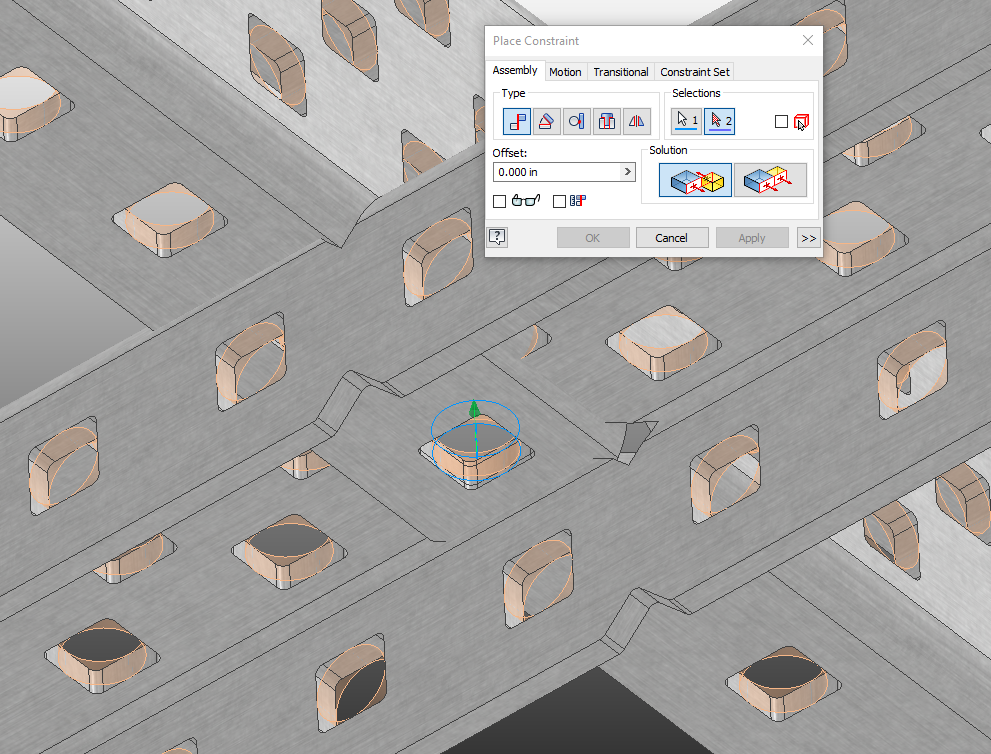Switch to the Assembly tab
The height and width of the screenshot is (754, 991).
515,70
